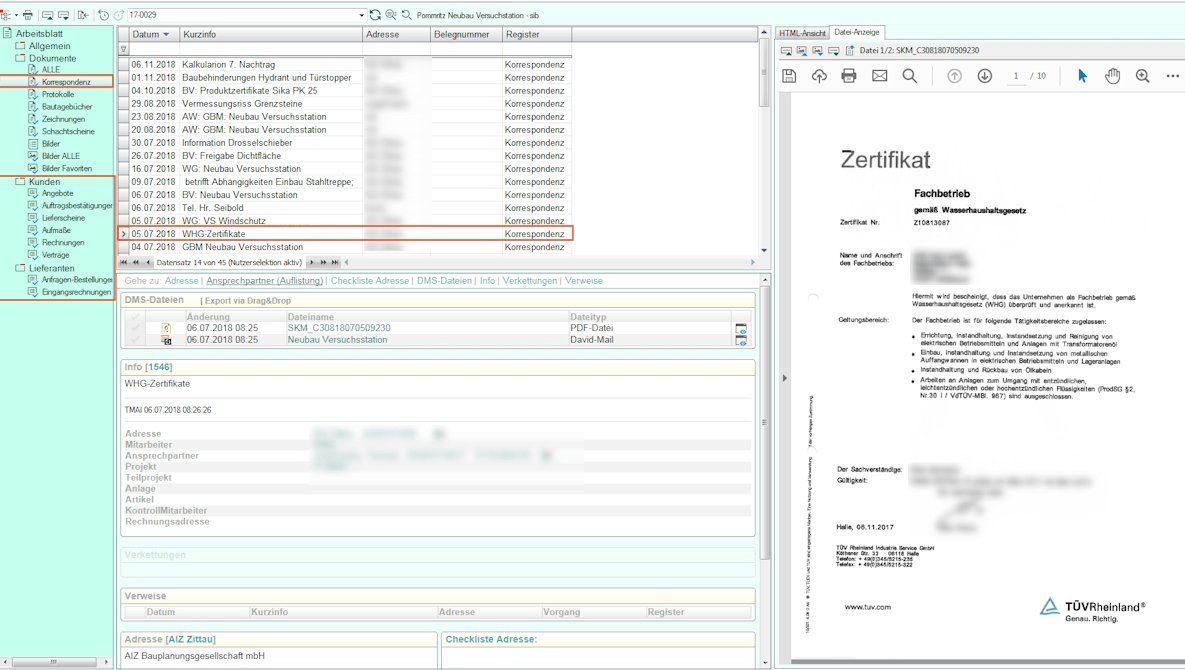The height and width of the screenshot is (670, 1185).
Task: Open the project number 17-0029 dropdown
Action: click(x=362, y=16)
